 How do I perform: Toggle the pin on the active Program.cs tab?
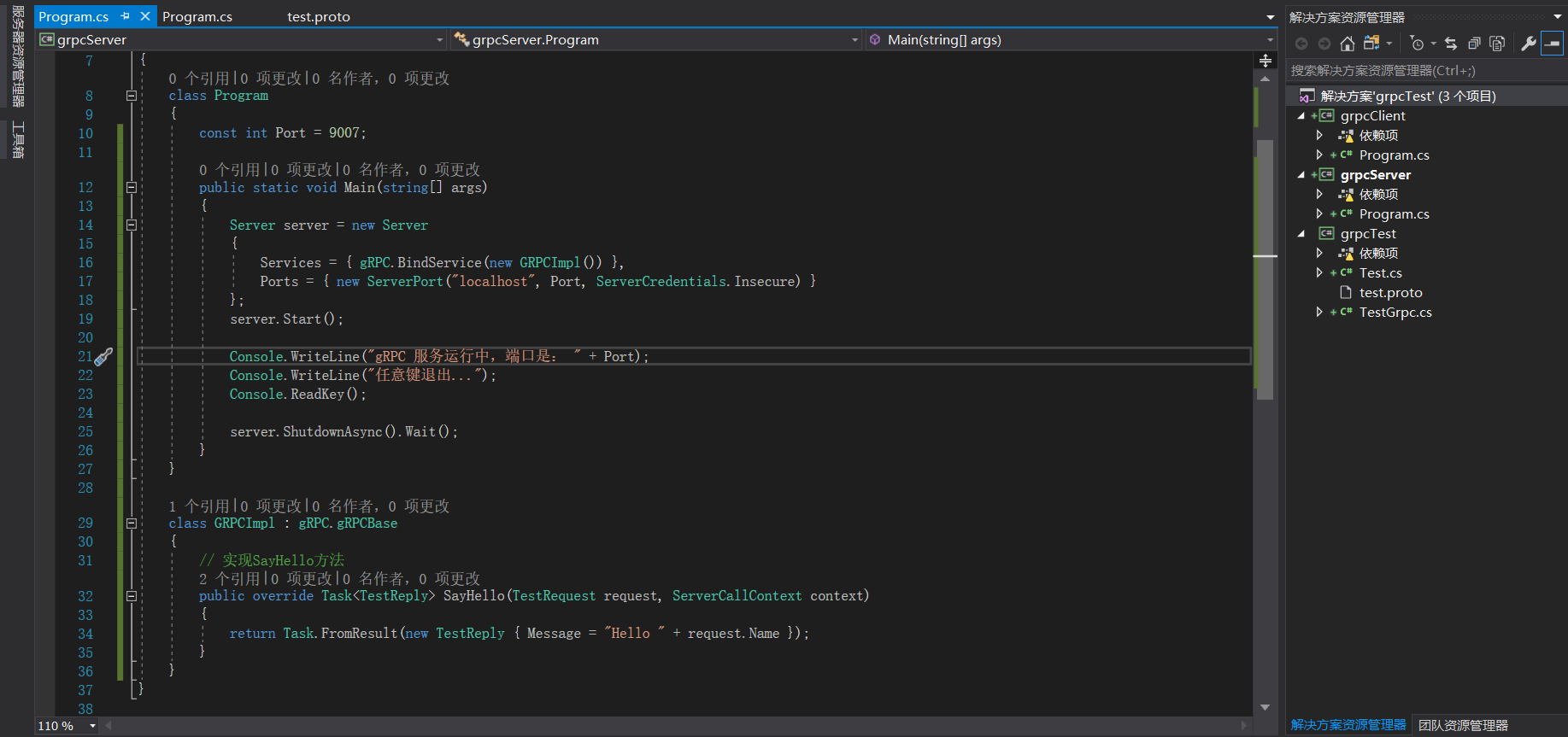point(126,16)
